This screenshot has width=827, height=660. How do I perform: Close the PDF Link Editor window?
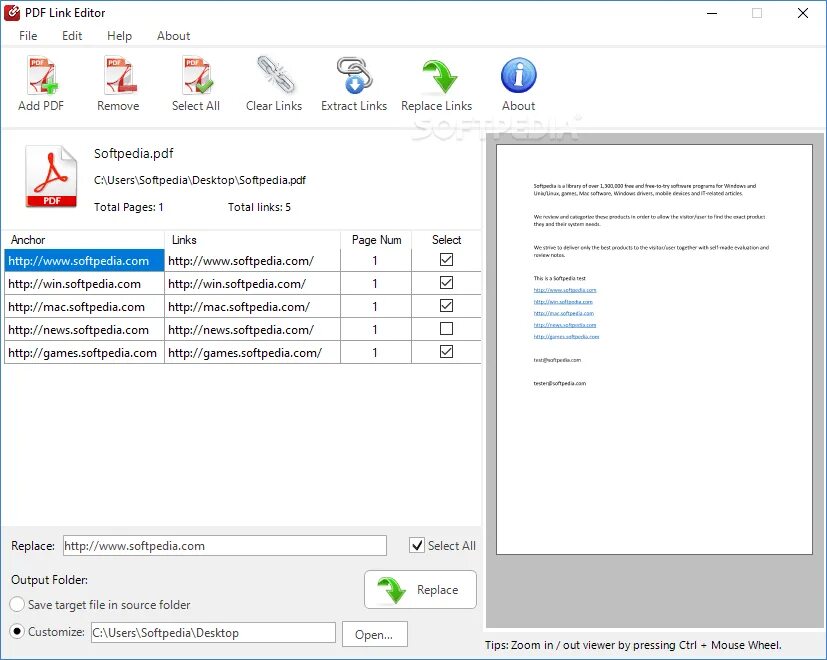click(x=803, y=13)
